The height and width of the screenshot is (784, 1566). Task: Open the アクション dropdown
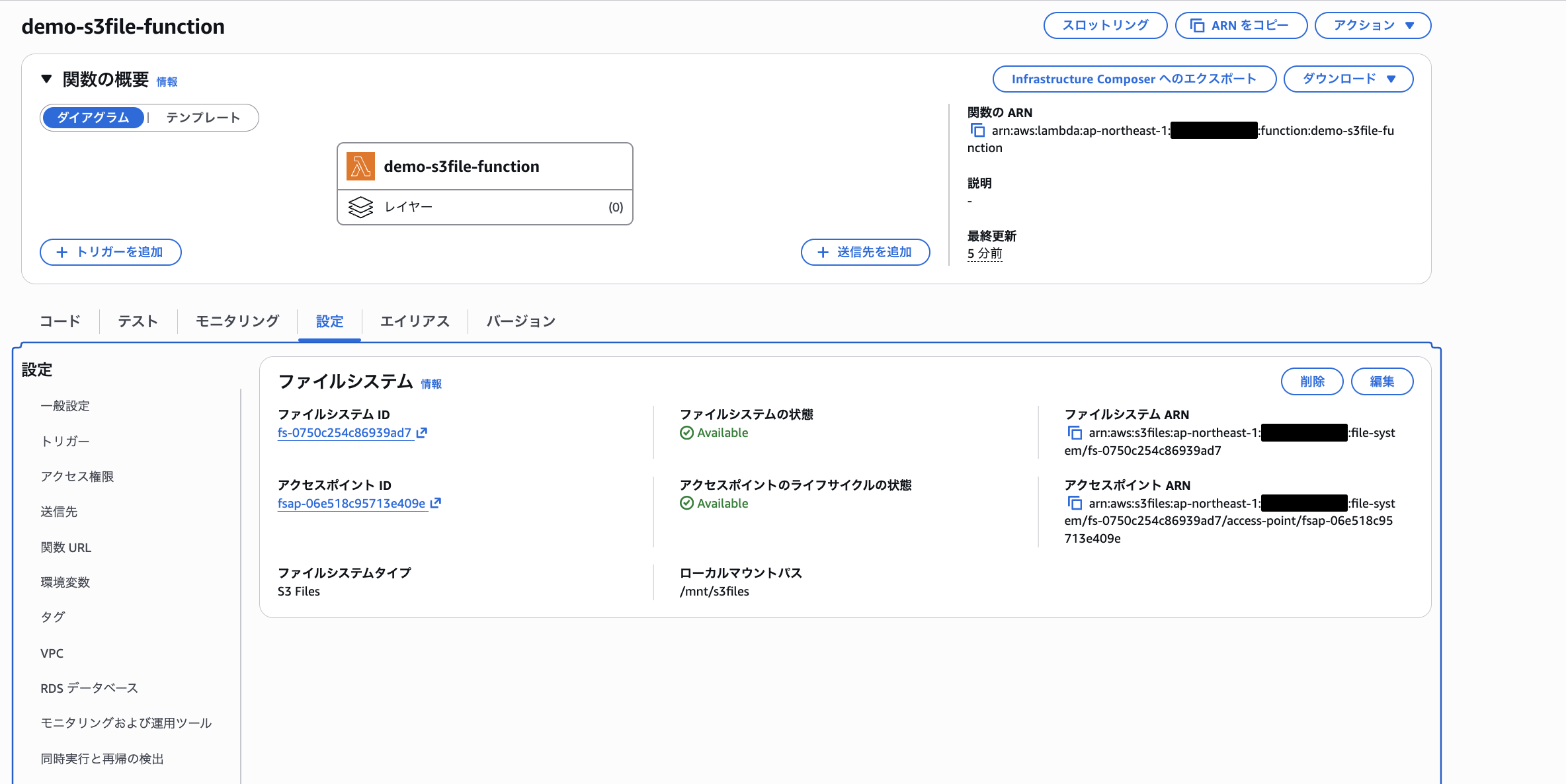(1372, 25)
